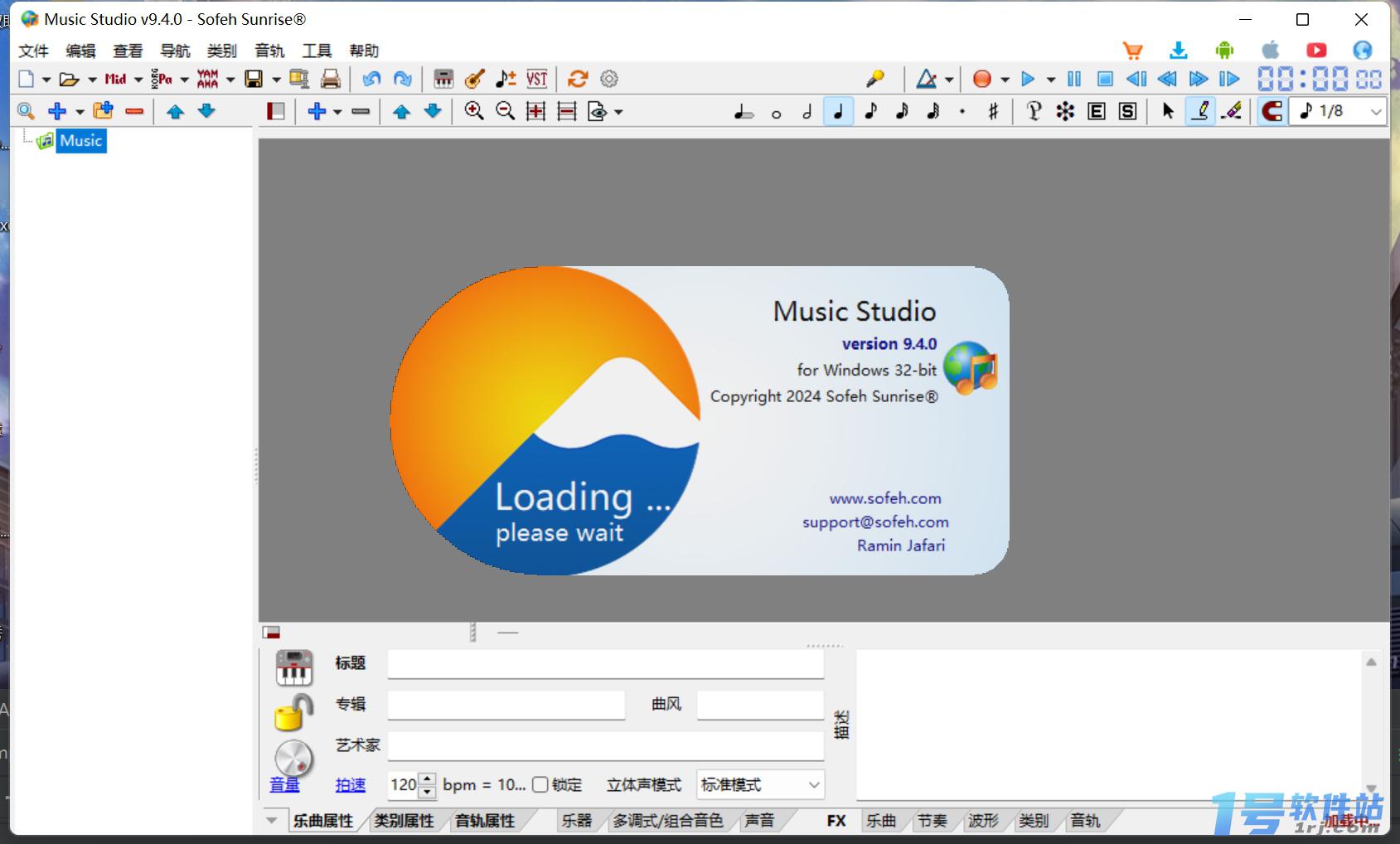Viewport: 1400px width, 844px height.
Task: Open settings gear icon in toolbar
Action: pos(609,79)
